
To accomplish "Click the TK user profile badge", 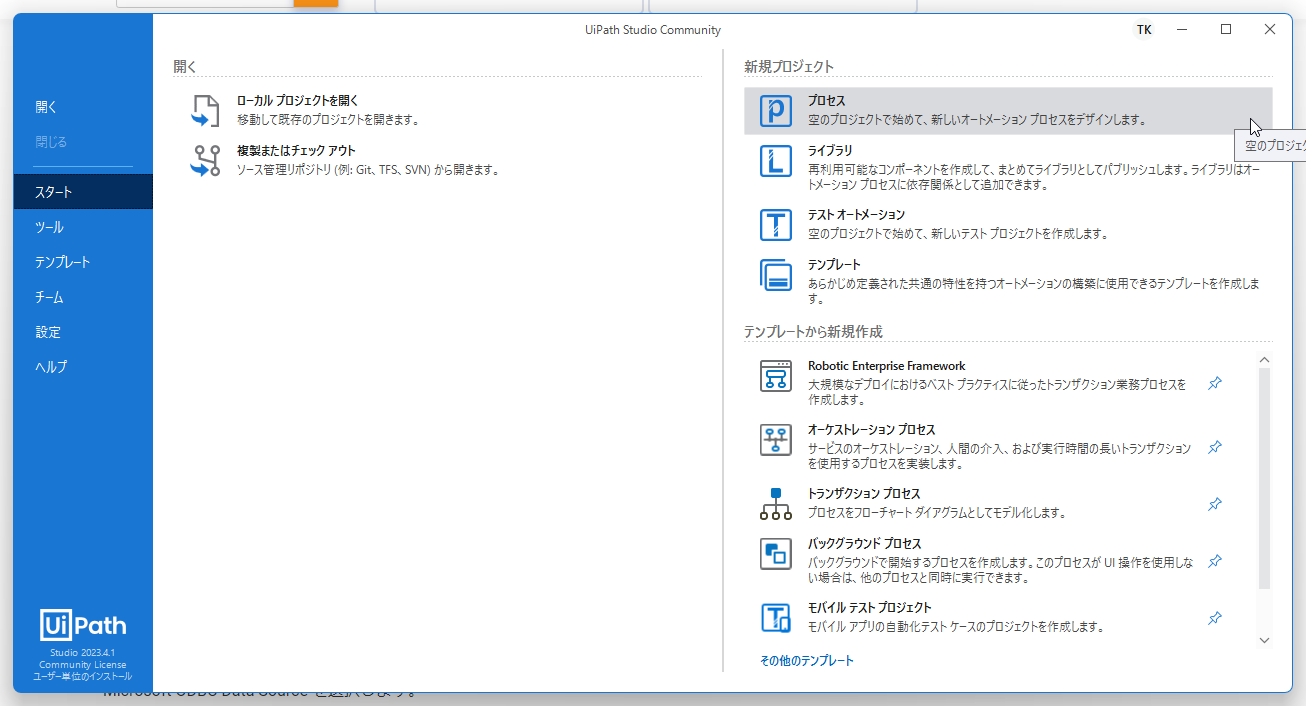I will (x=1144, y=30).
